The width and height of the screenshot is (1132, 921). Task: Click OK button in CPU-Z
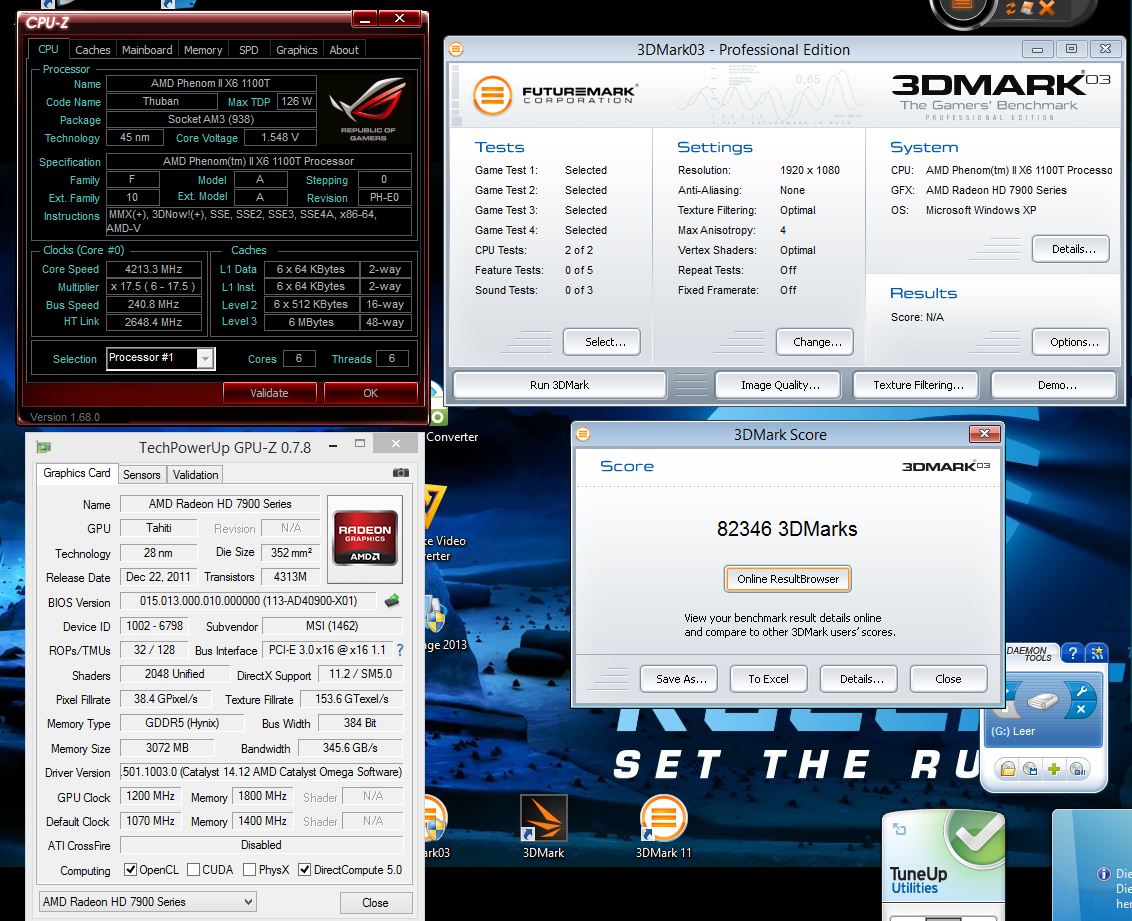tap(370, 393)
